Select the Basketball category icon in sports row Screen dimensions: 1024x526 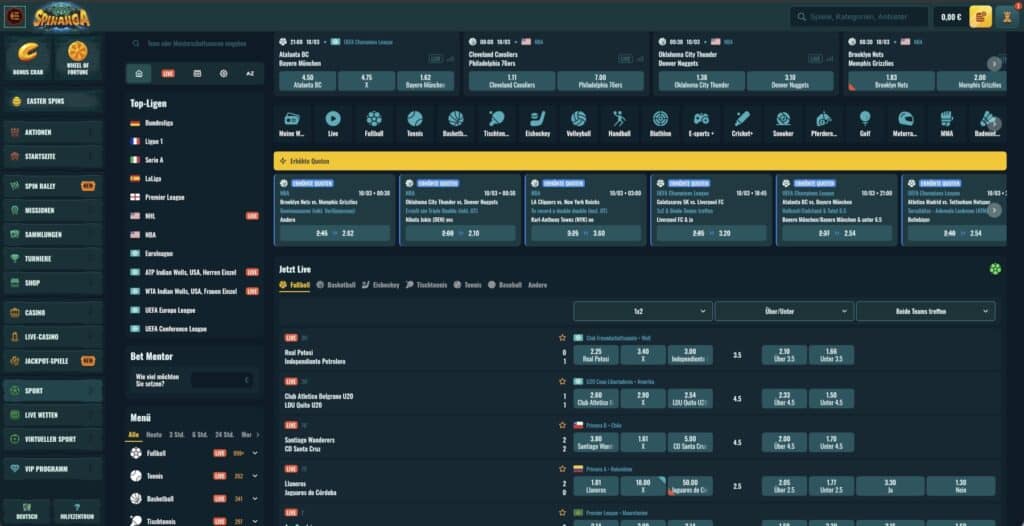click(x=456, y=123)
